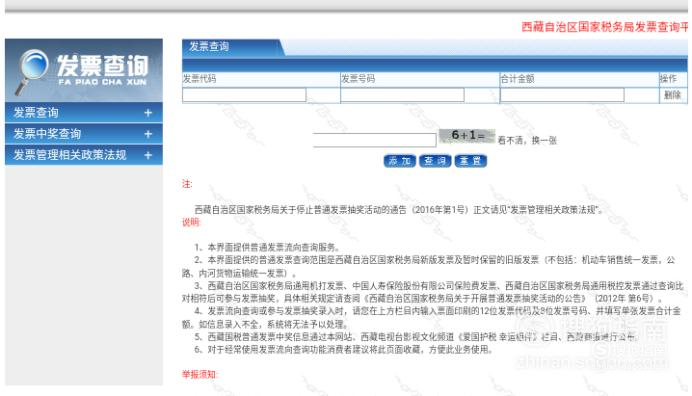
Task: Click the 发票代码 column header
Action: [199, 79]
